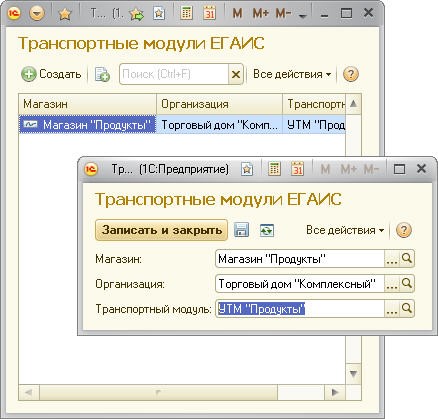The width and height of the screenshot is (438, 419).
Task: Open calendar icon in front dialog title bar
Action: point(298,169)
